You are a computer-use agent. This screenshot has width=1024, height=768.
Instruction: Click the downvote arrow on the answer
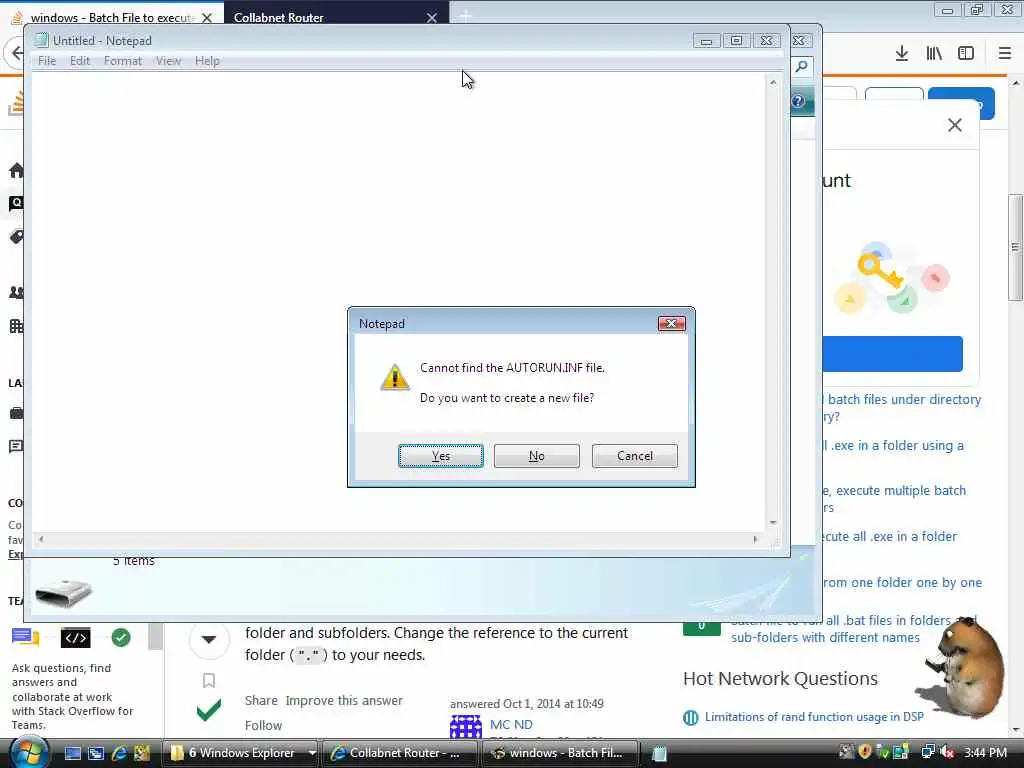pos(209,639)
